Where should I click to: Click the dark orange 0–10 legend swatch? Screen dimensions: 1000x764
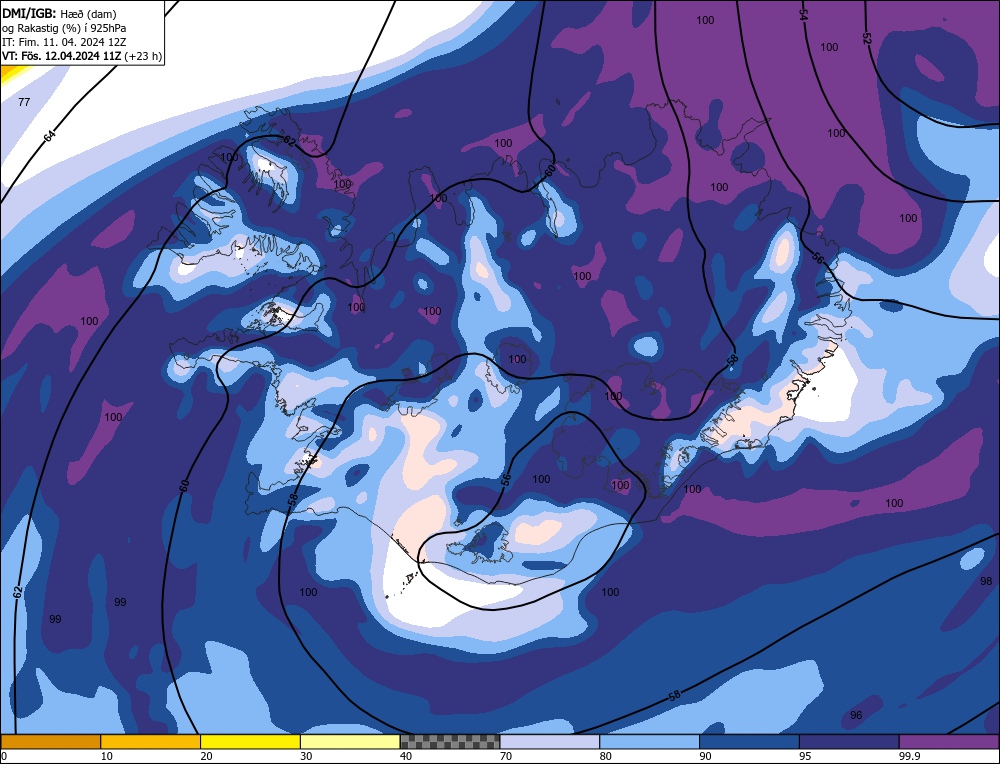[x=50, y=741]
